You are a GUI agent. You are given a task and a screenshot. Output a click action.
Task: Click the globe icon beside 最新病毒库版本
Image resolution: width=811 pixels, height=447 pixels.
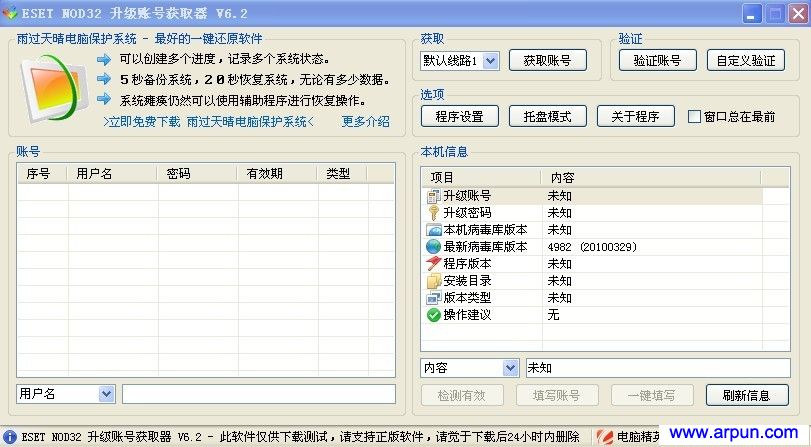[433, 247]
